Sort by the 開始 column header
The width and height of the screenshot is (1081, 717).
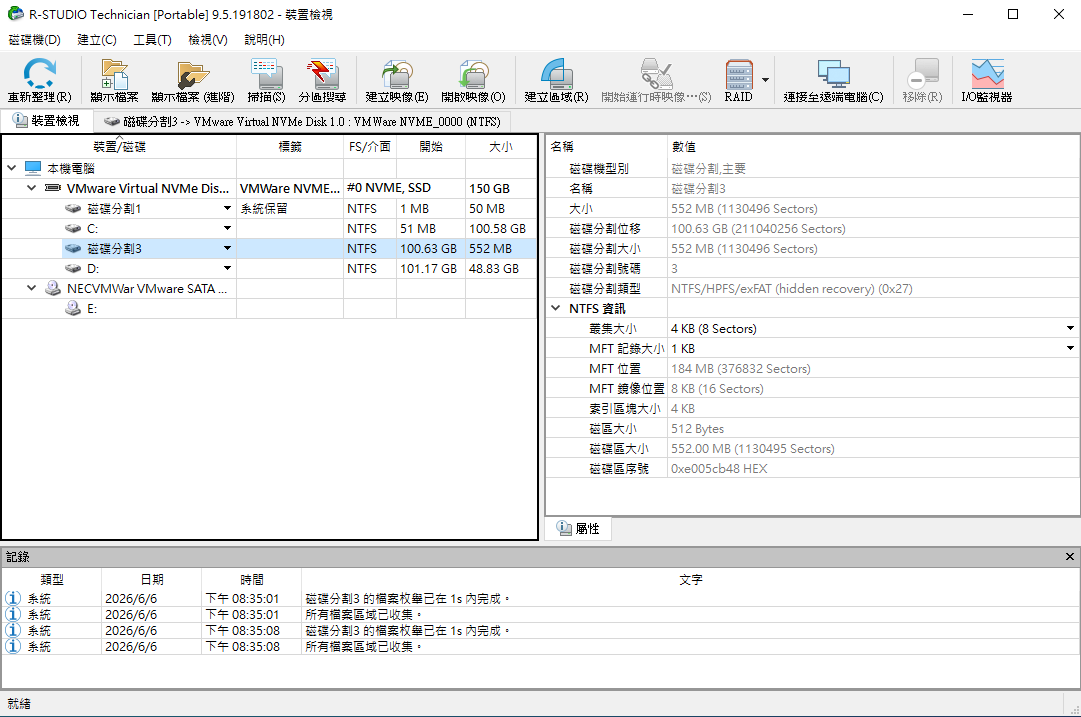click(431, 147)
